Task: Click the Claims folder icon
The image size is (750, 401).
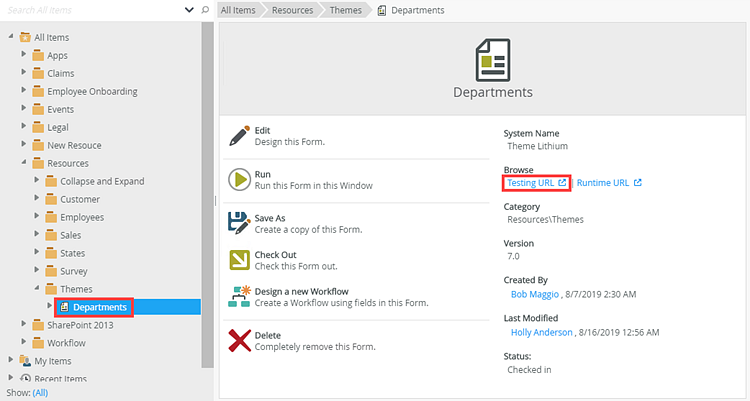Action: (38, 73)
